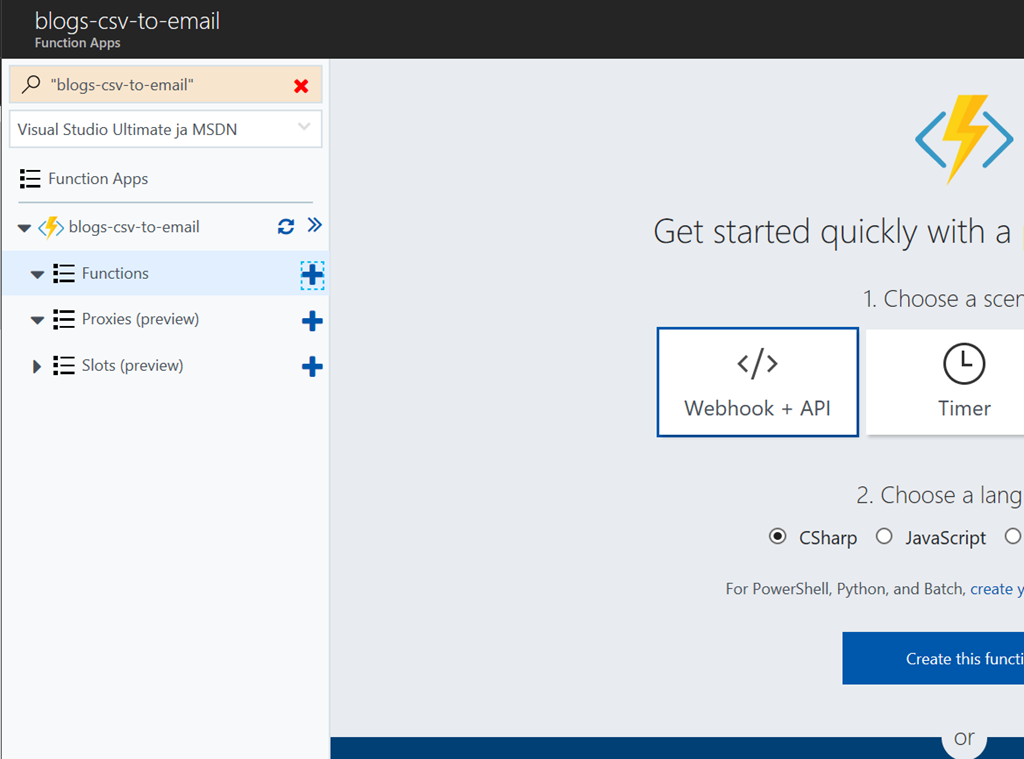This screenshot has width=1024, height=759.
Task: Expand the Slots (preview) node arrow
Action: point(37,366)
